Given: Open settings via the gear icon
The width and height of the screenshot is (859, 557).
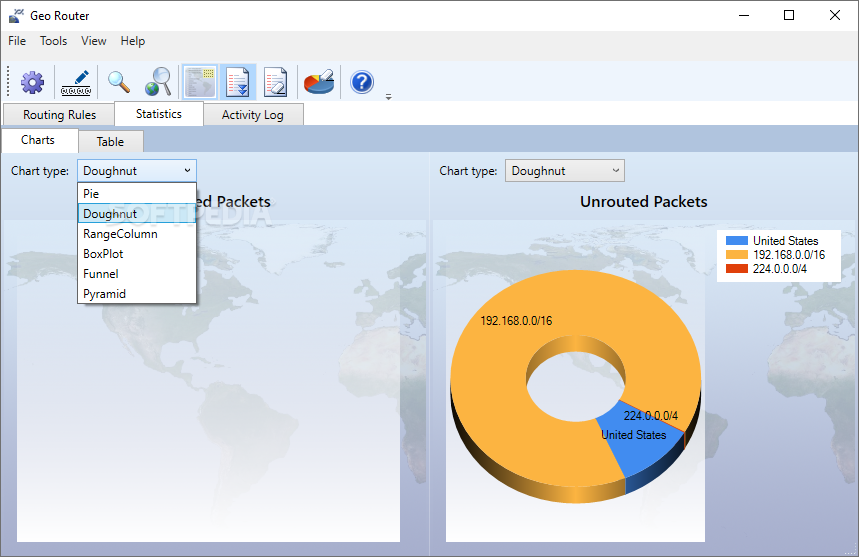Looking at the screenshot, I should tap(32, 83).
